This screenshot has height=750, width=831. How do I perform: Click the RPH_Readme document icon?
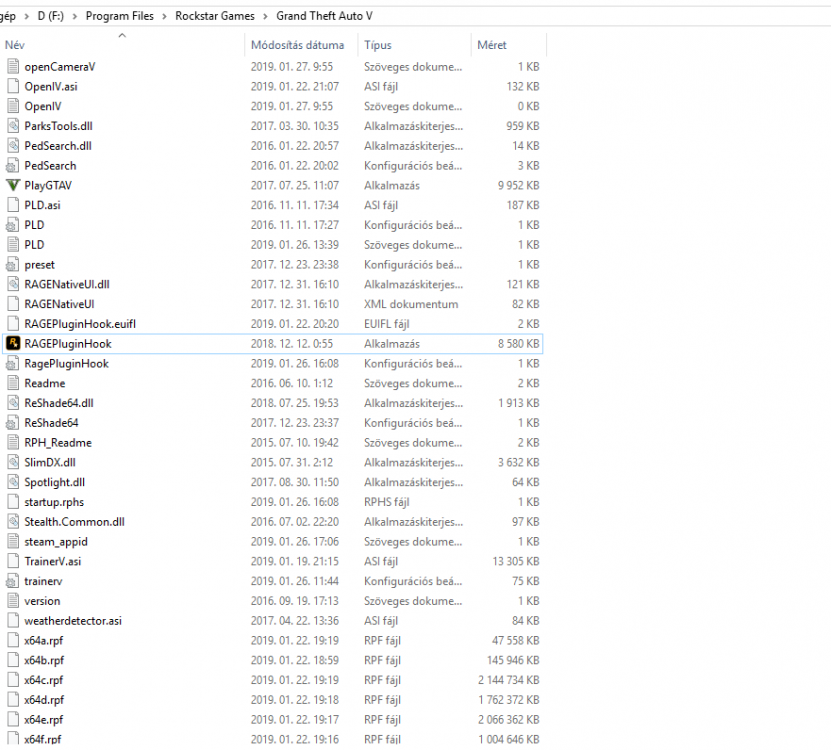point(13,443)
